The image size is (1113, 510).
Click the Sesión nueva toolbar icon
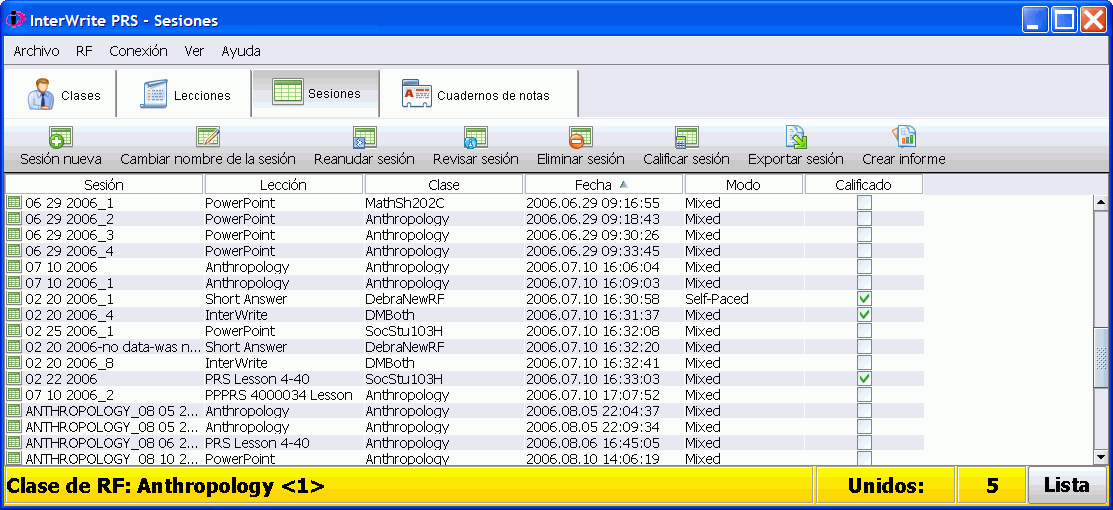click(60, 137)
